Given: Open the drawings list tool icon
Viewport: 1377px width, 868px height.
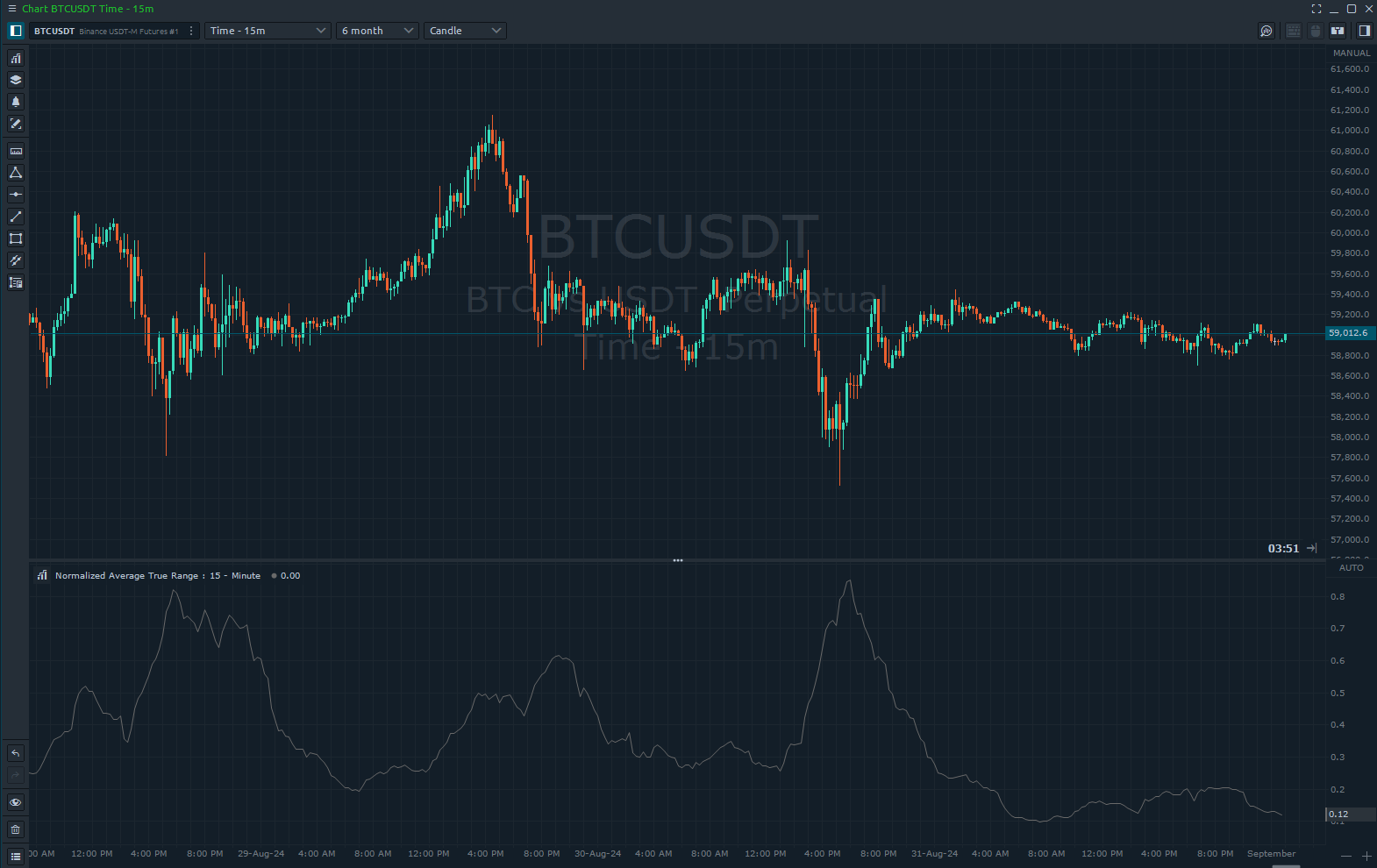Looking at the screenshot, I should point(16,282).
